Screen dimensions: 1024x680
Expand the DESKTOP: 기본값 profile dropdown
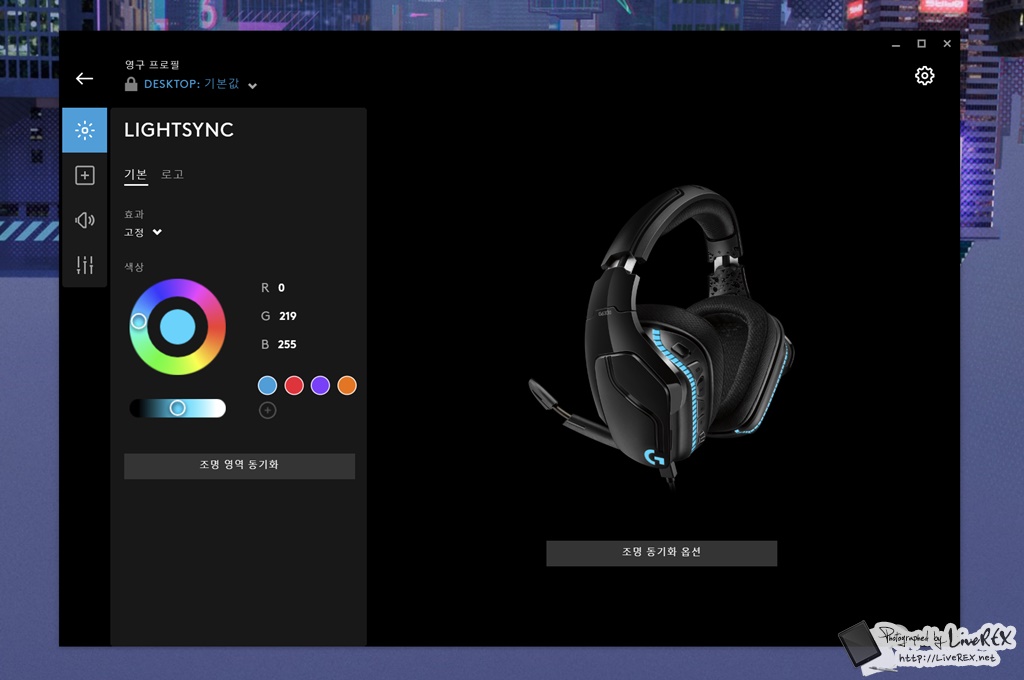pyautogui.click(x=253, y=86)
